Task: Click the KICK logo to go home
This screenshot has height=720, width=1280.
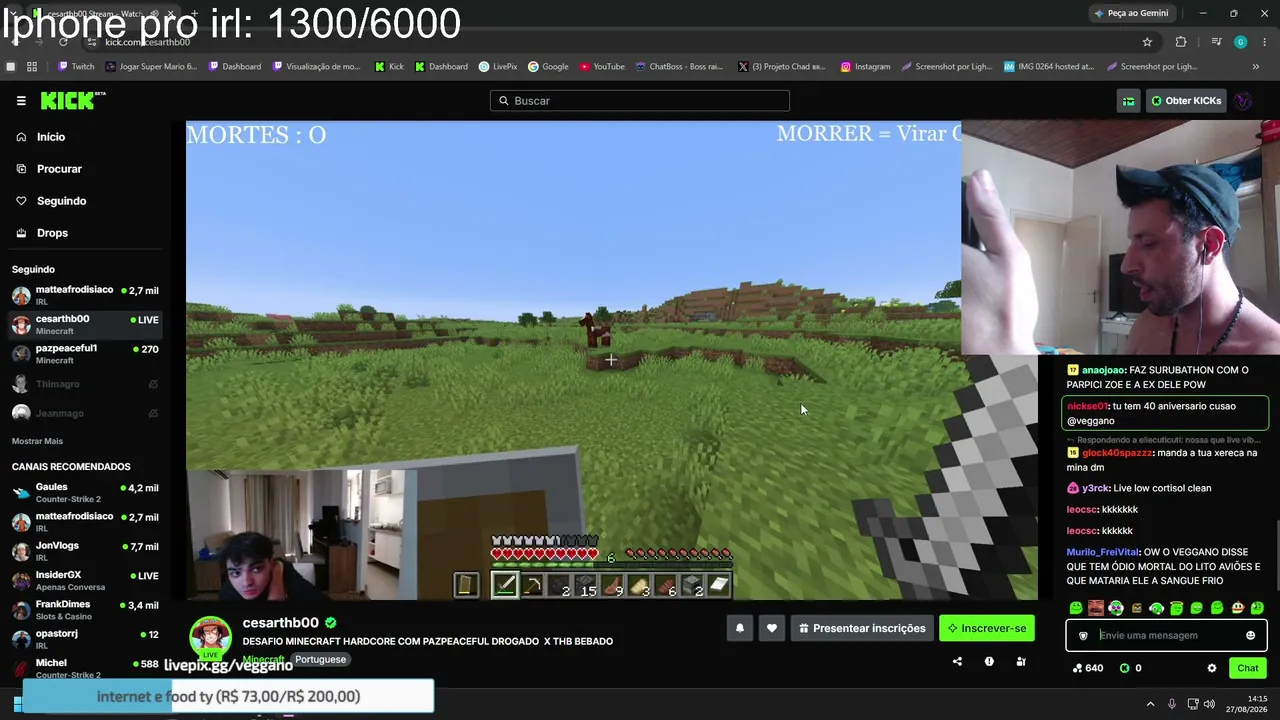Action: click(72, 101)
